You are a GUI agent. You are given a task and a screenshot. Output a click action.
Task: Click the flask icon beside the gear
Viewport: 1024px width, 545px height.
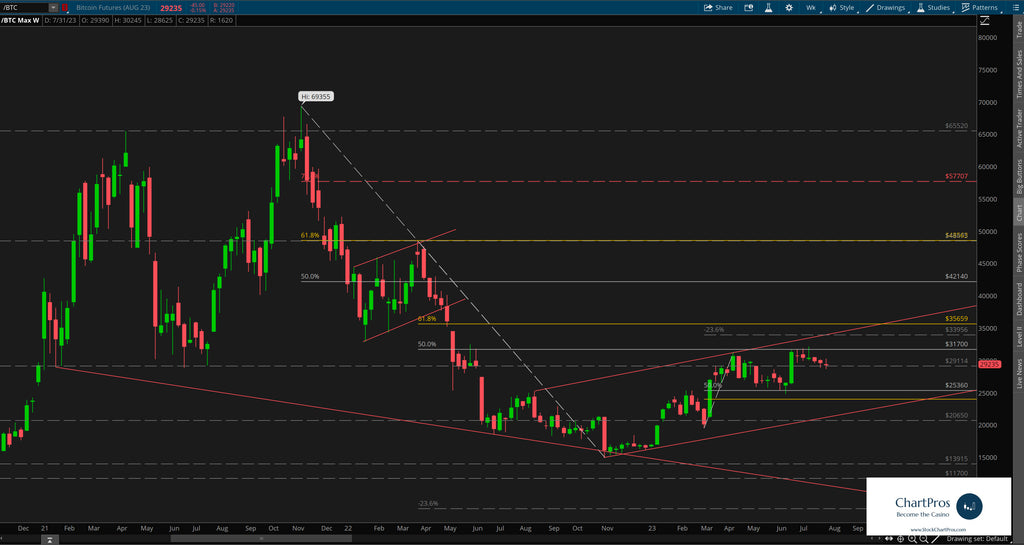[768, 7]
